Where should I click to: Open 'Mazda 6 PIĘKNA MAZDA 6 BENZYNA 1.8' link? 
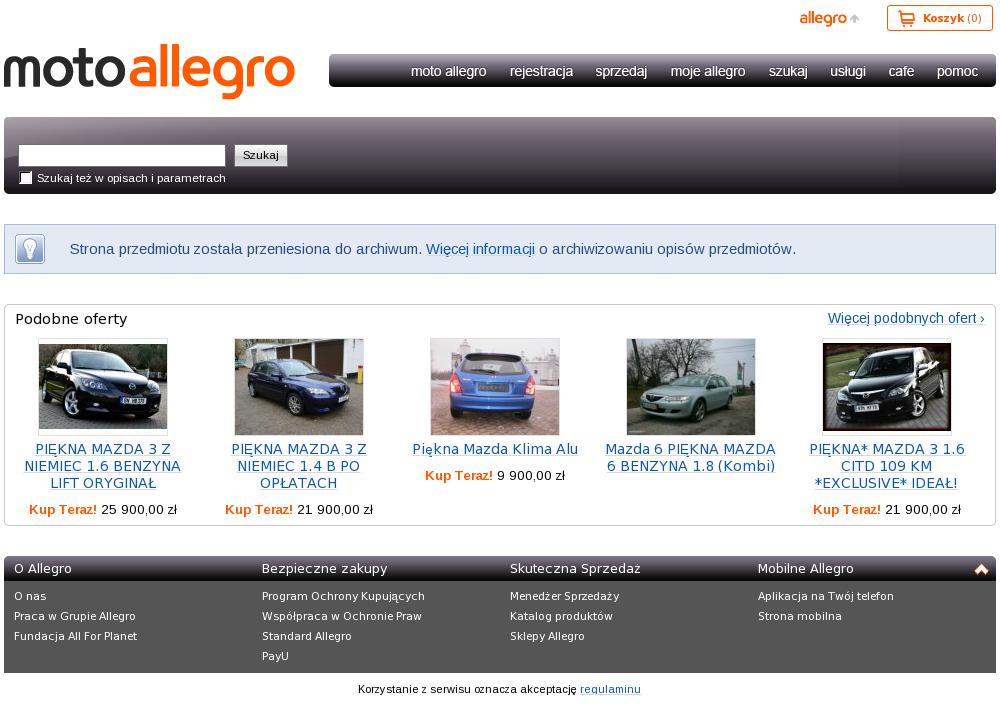point(691,458)
